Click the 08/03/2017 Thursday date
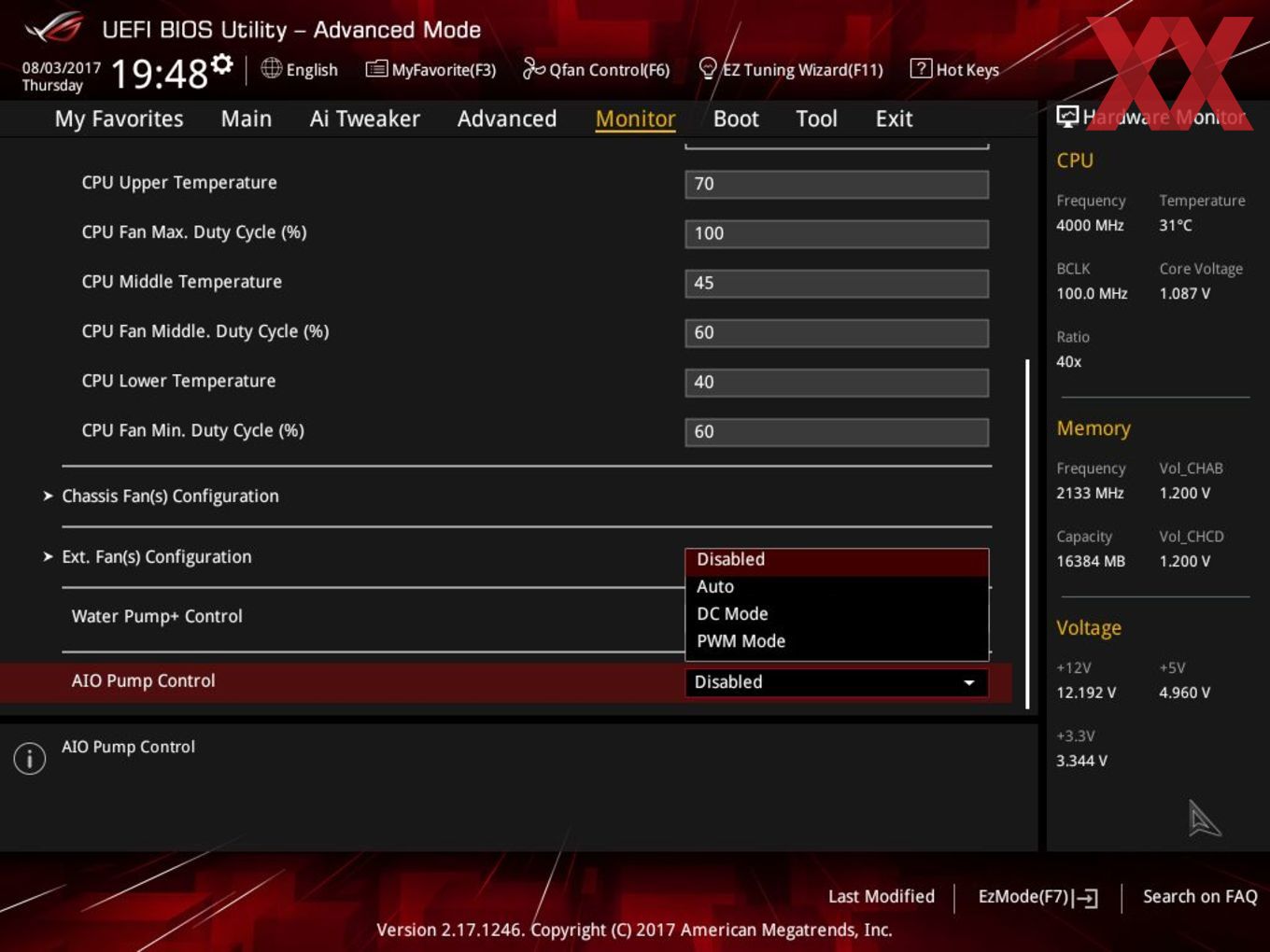 pos(61,77)
